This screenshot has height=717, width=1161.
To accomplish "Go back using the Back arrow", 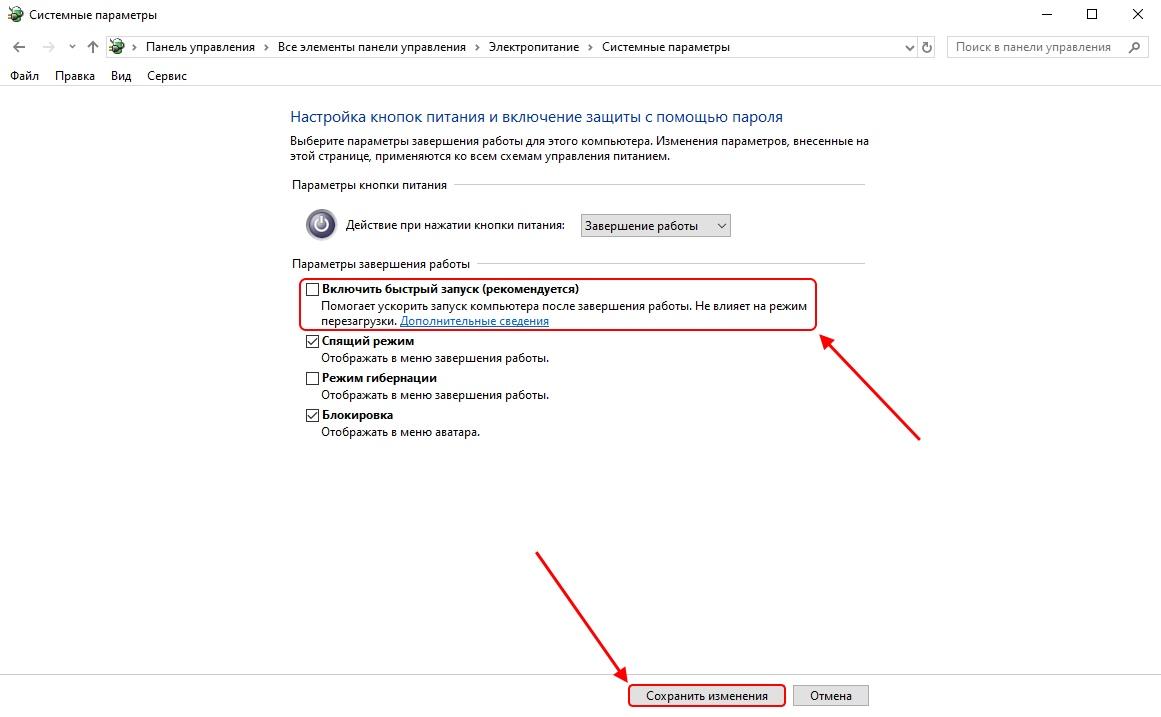I will click(19, 47).
